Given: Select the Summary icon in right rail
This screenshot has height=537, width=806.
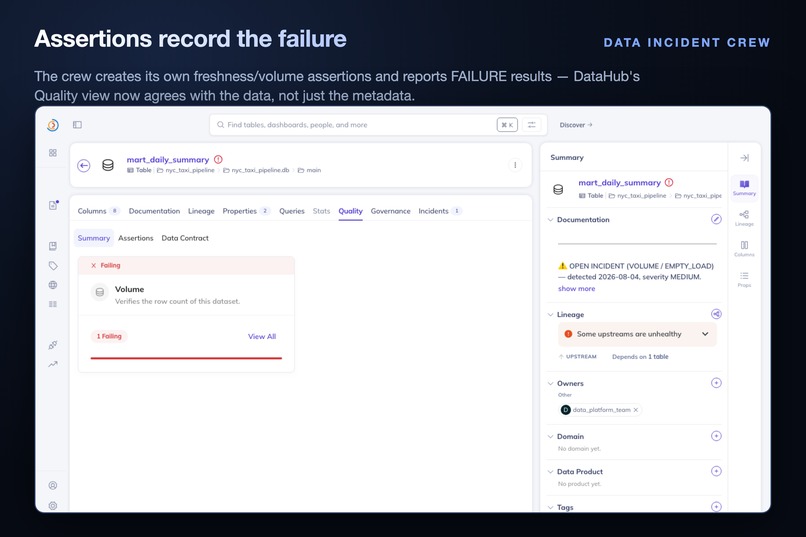Looking at the screenshot, I should (x=744, y=188).
